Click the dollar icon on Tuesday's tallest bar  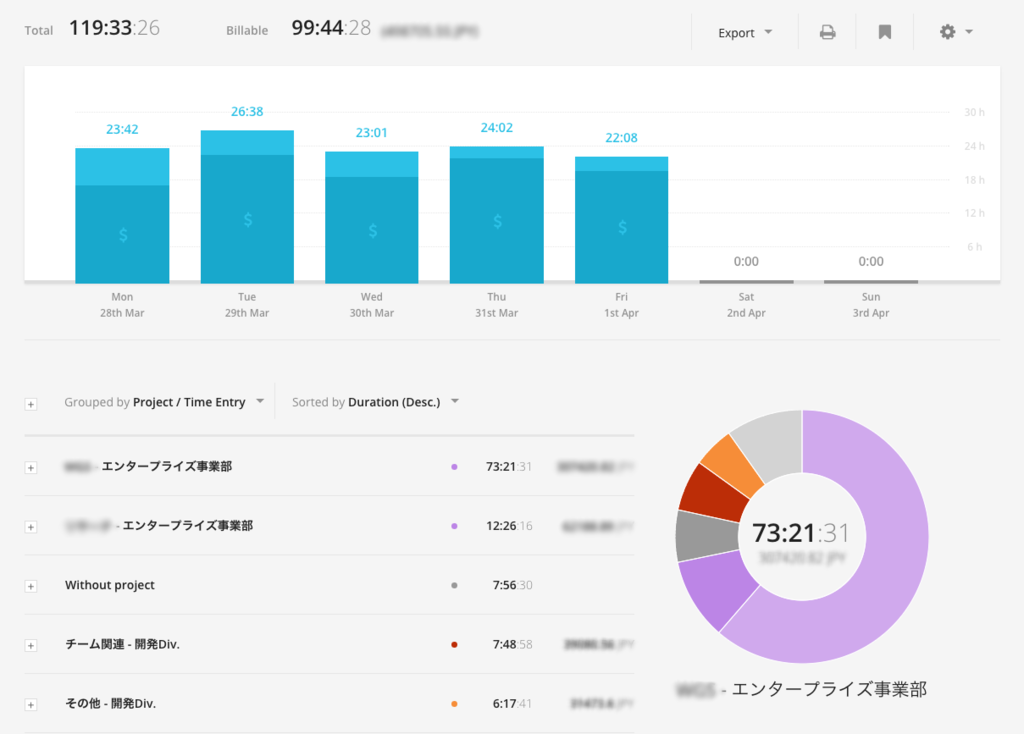247,218
